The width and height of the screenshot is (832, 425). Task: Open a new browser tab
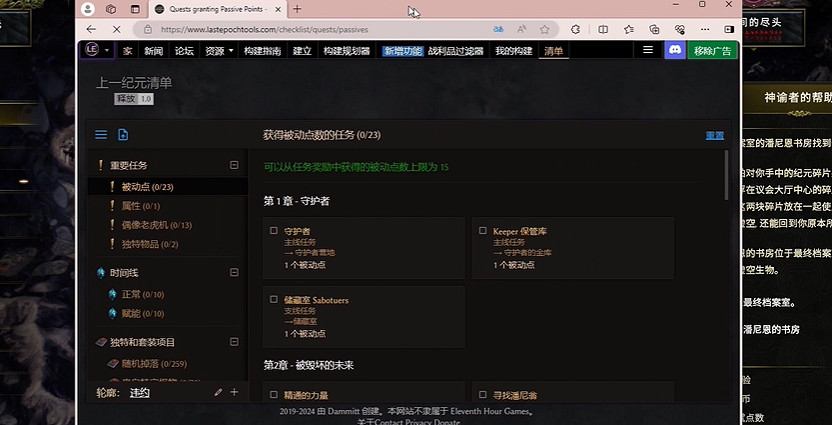click(297, 9)
